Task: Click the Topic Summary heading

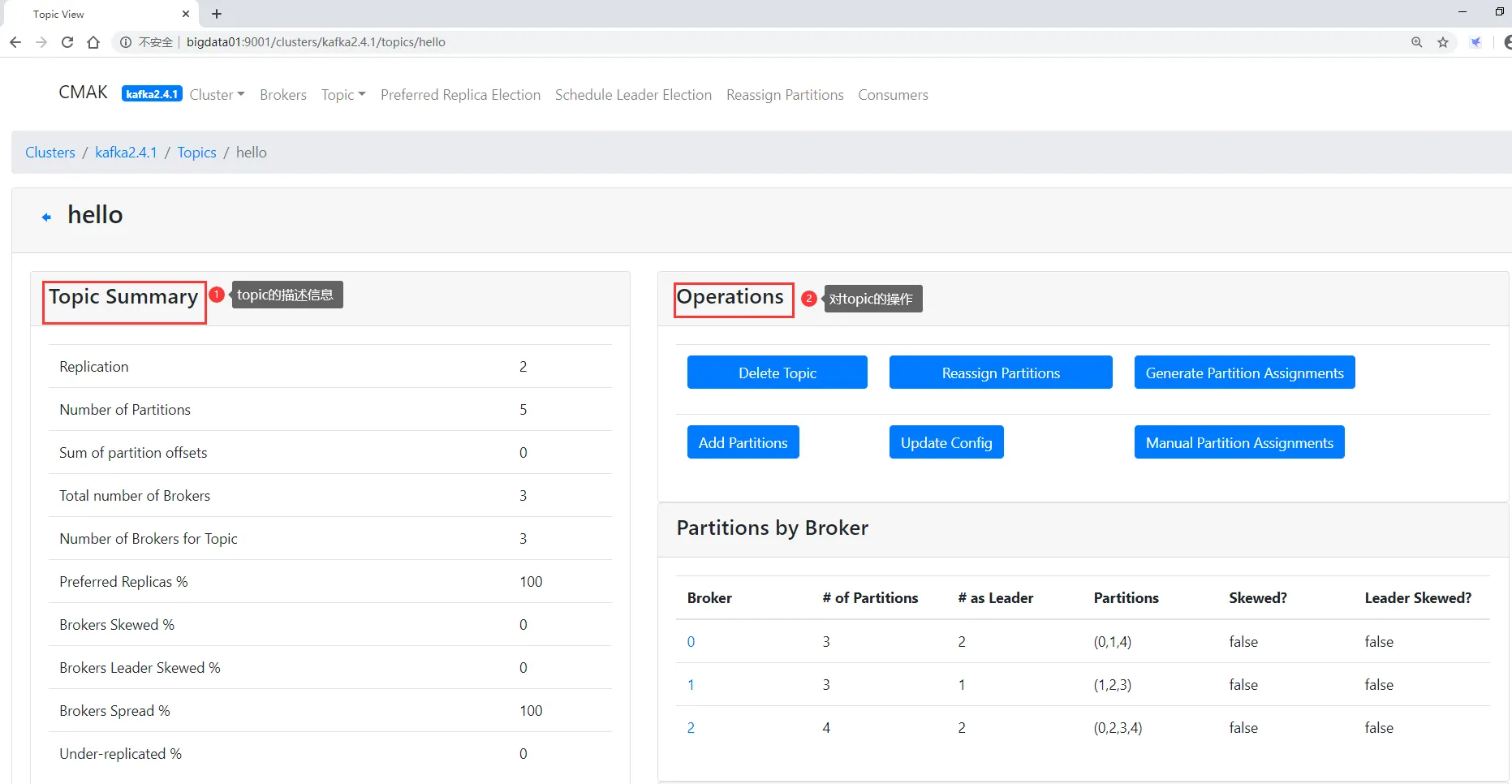Action: pos(123,297)
